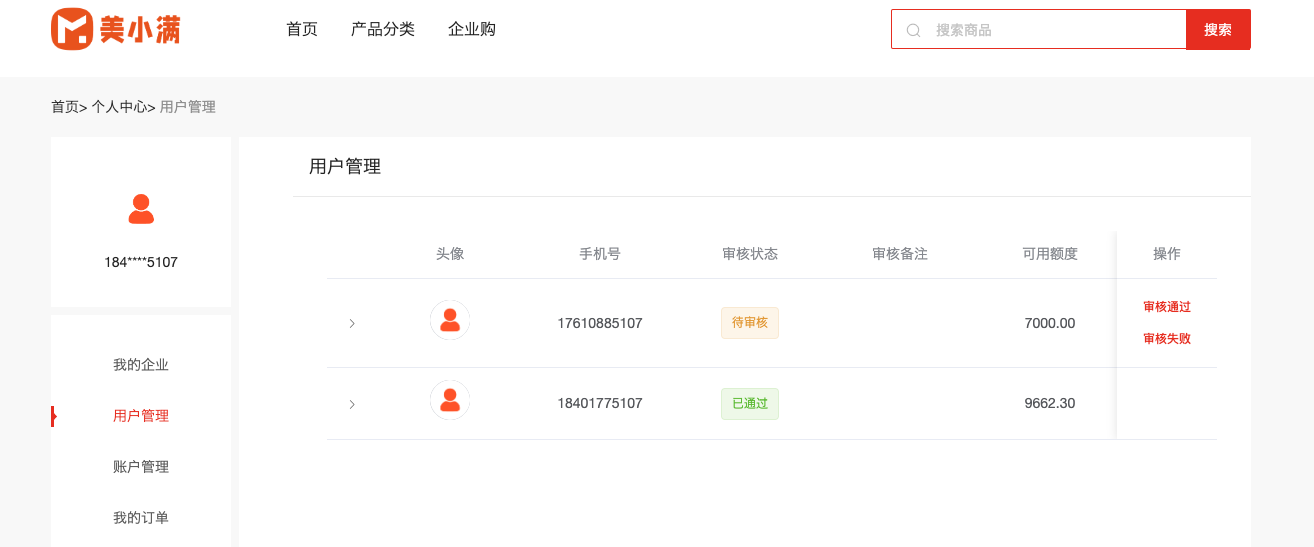Screen dimensions: 1314x547
Task: Select 用户管理 in the sidebar
Action: 141,416
